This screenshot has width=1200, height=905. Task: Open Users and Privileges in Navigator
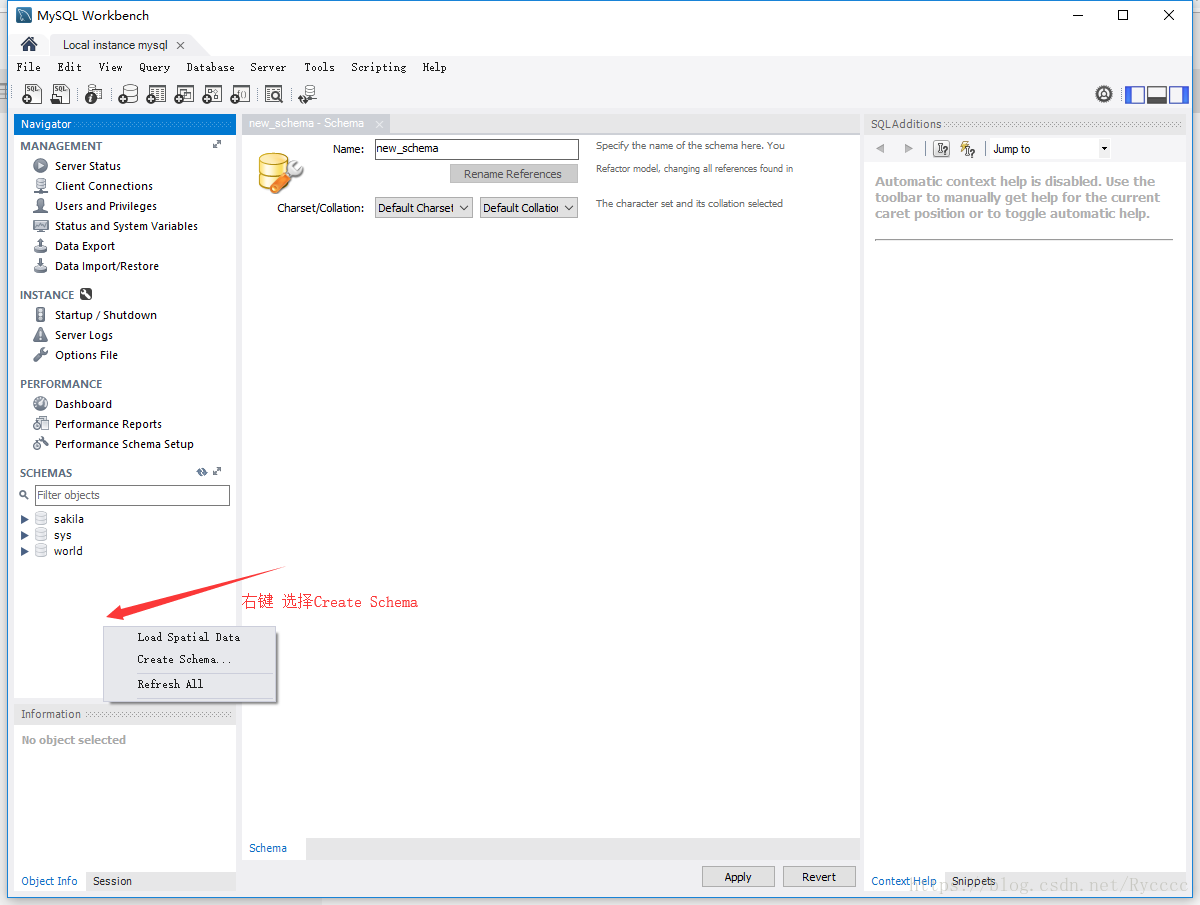[x=106, y=206]
